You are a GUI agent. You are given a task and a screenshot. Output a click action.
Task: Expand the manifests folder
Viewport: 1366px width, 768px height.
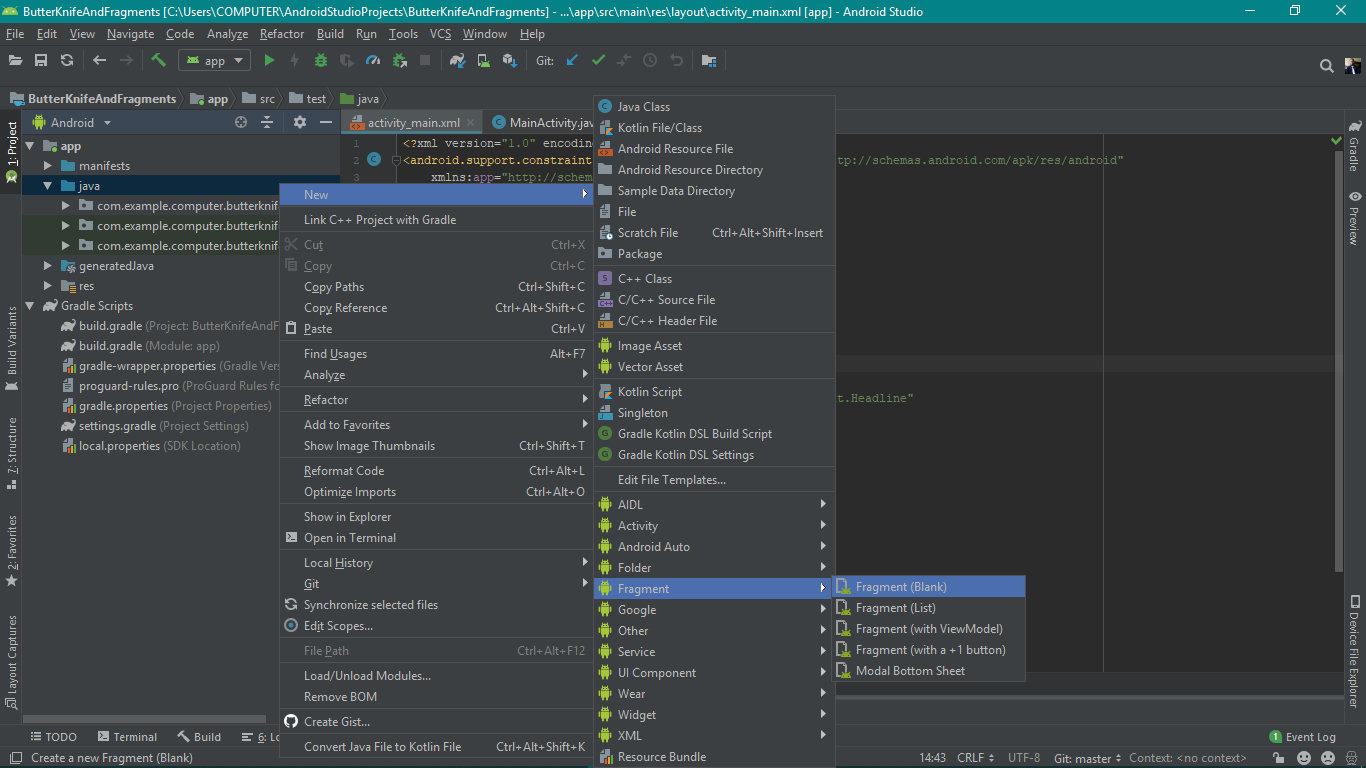point(47,166)
